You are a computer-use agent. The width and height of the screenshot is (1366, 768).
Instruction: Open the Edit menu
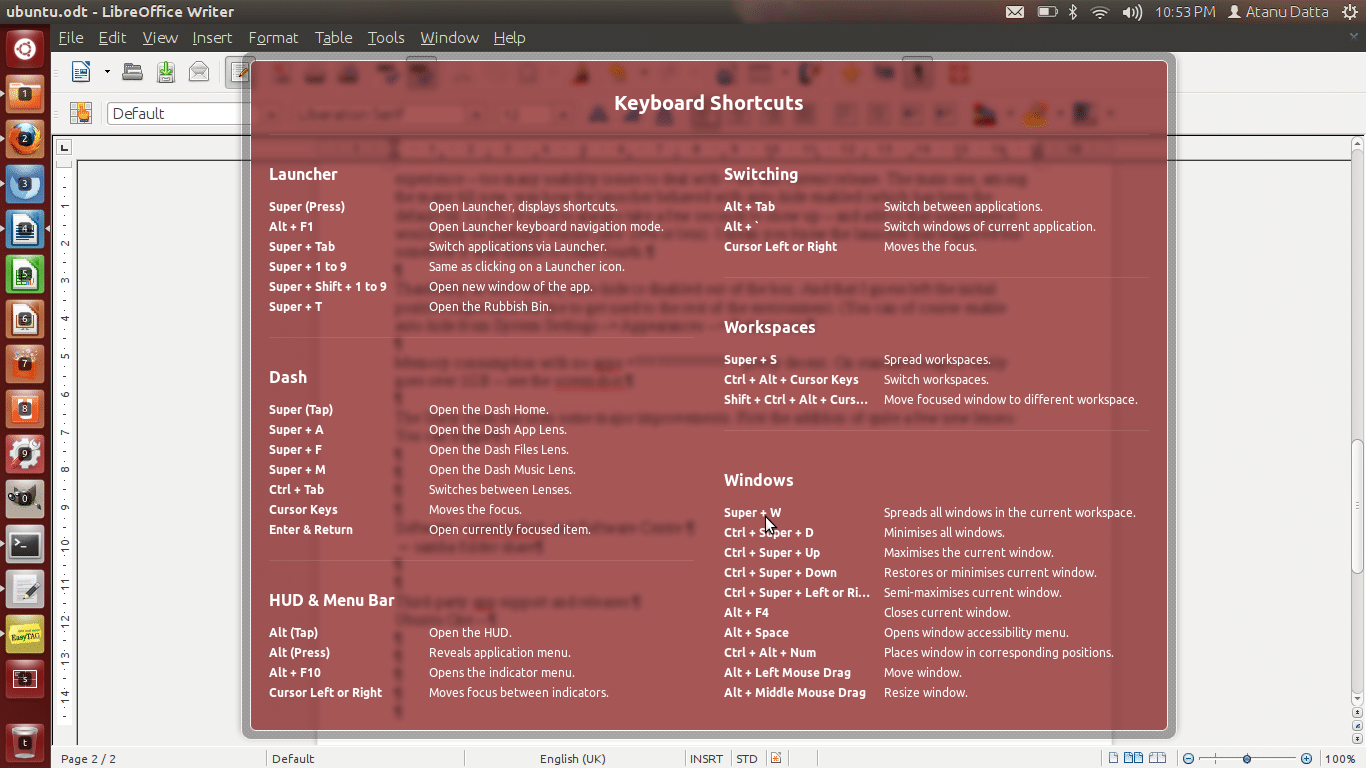[112, 38]
